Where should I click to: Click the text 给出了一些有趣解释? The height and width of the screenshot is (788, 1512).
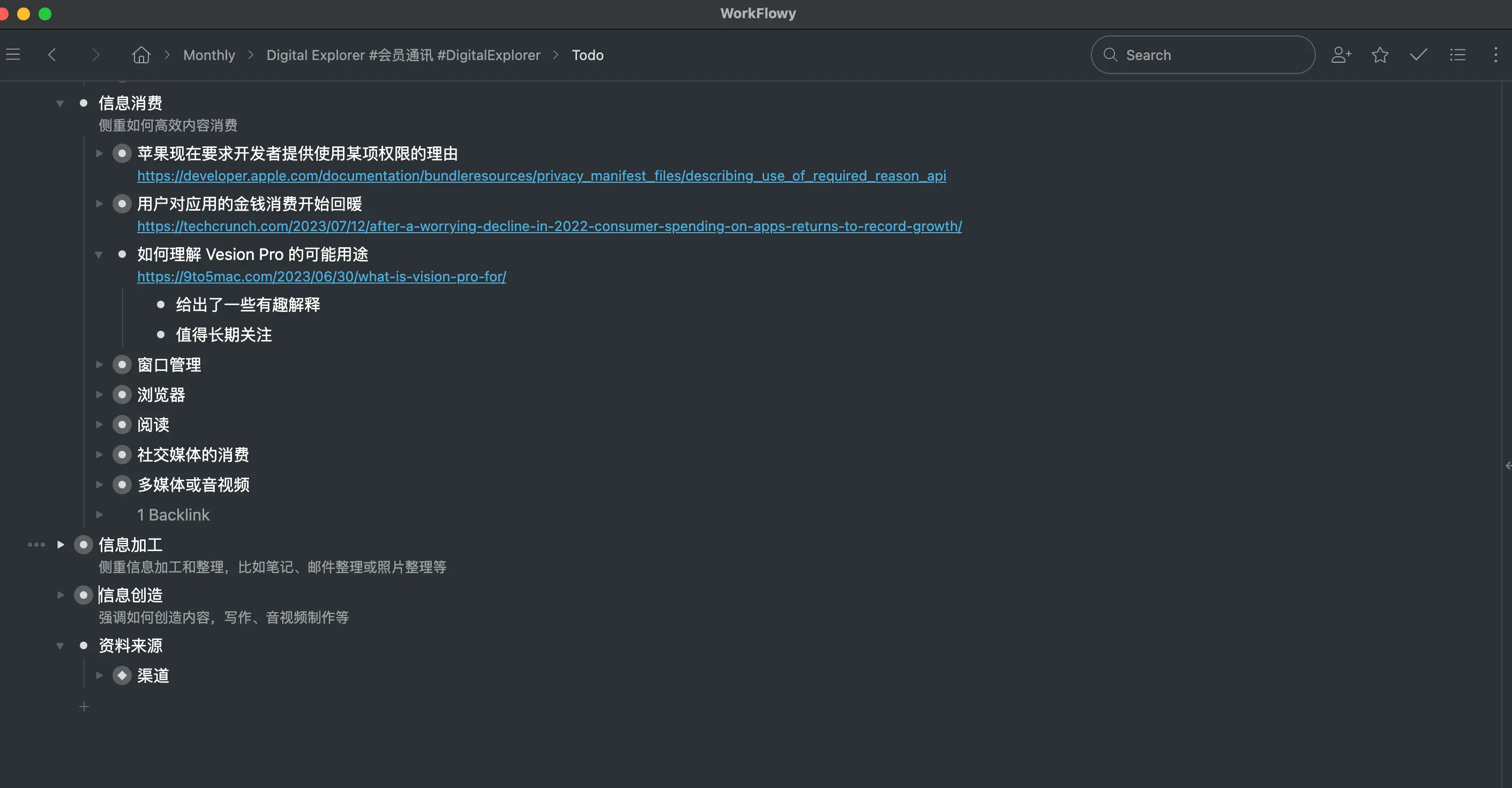tap(248, 305)
